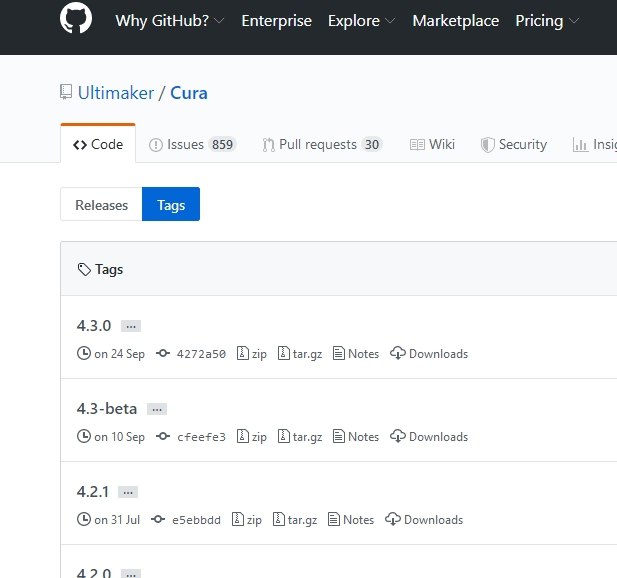Image resolution: width=617 pixels, height=578 pixels.
Task: Open the Ultimaker owner link
Action: 116,93
